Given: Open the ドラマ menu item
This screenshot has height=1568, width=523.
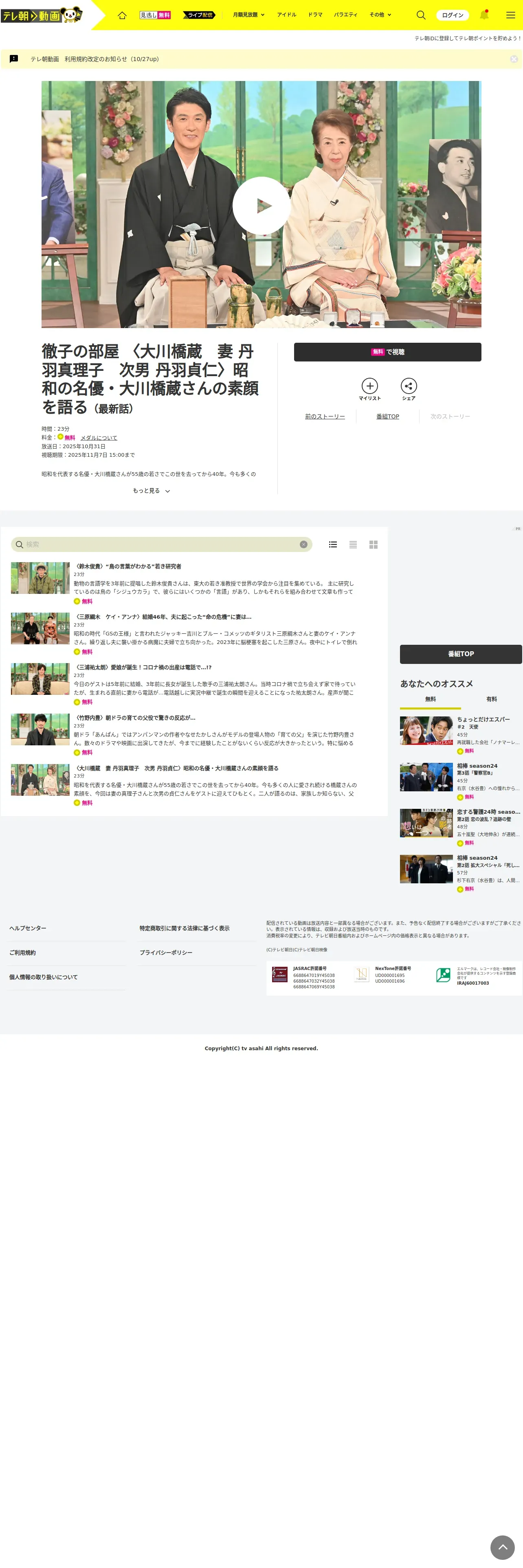Looking at the screenshot, I should pyautogui.click(x=315, y=15).
